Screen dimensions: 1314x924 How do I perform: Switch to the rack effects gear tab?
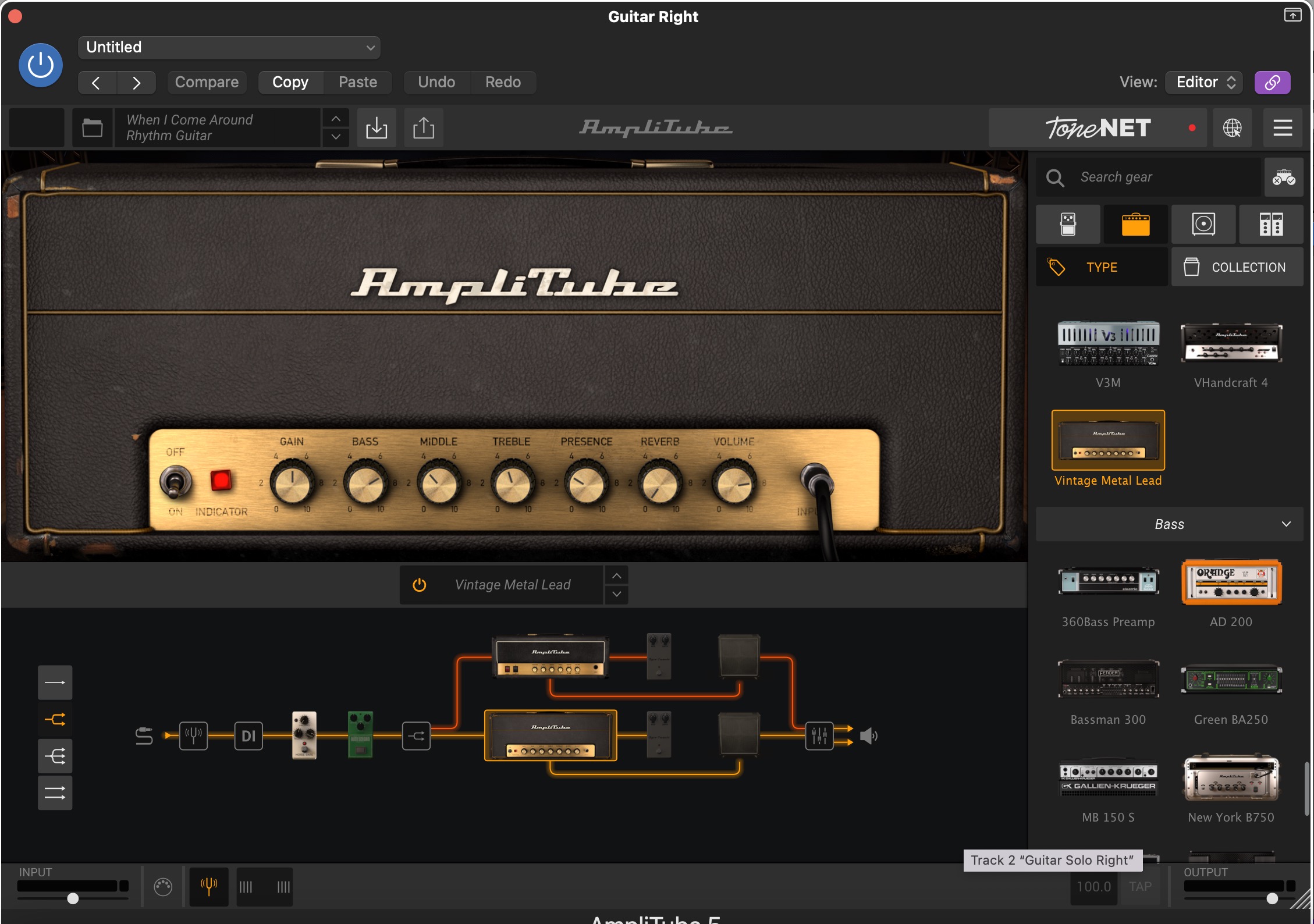tap(1271, 224)
